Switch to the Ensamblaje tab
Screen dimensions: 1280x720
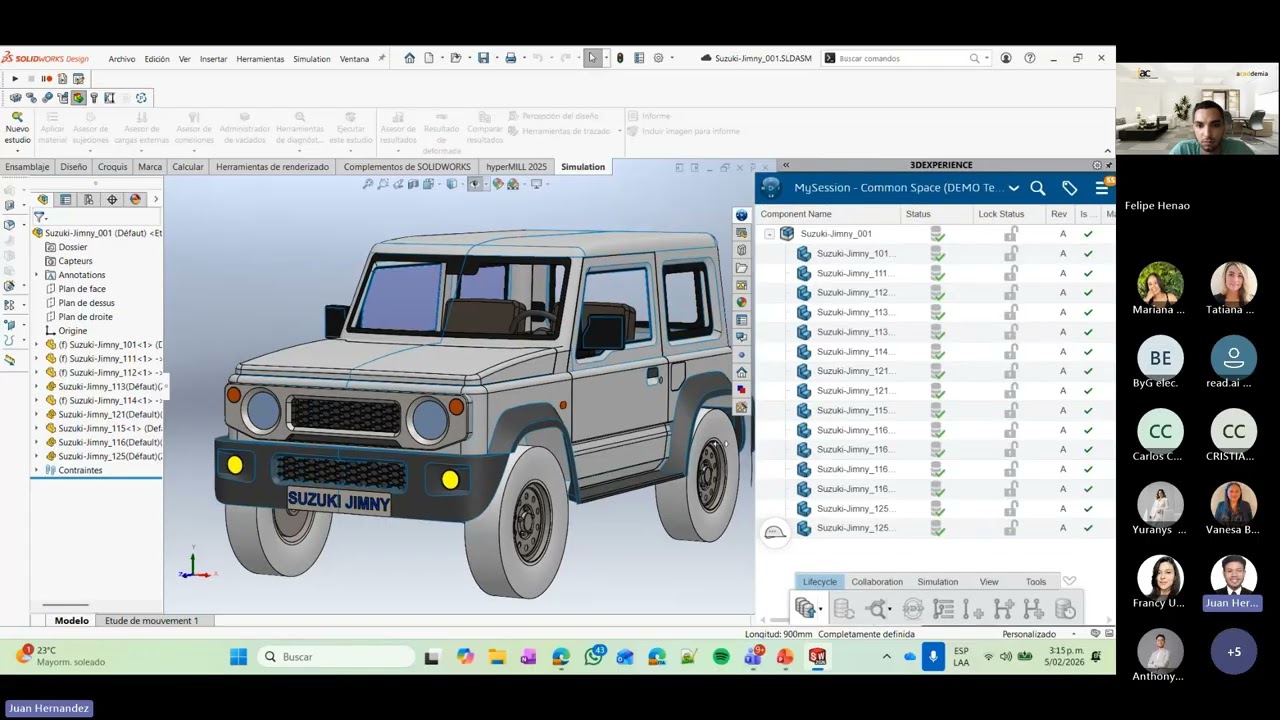coord(28,167)
